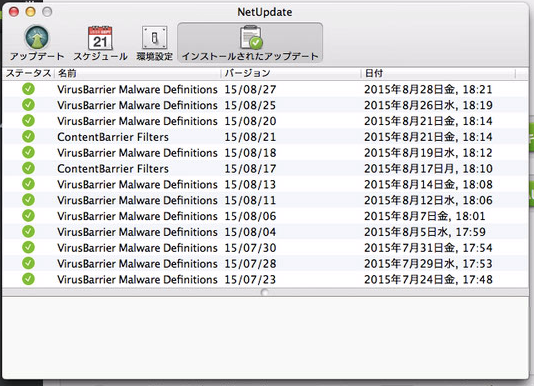Sort by the ステータス column header

(x=29, y=73)
